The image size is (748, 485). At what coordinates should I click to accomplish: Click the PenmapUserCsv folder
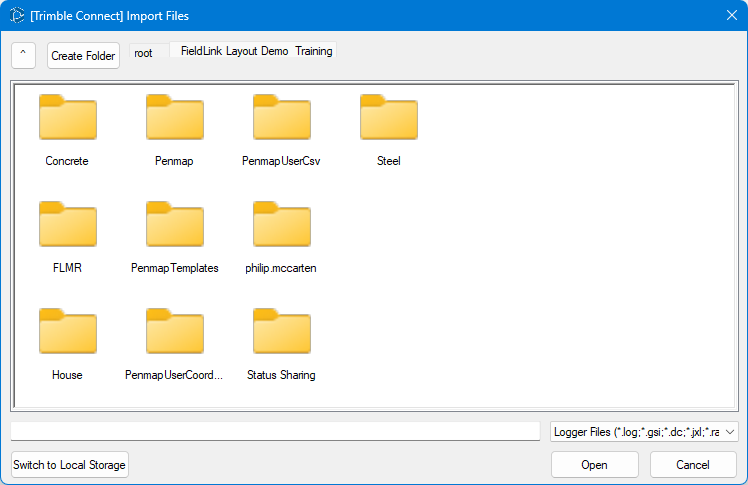[x=281, y=118]
